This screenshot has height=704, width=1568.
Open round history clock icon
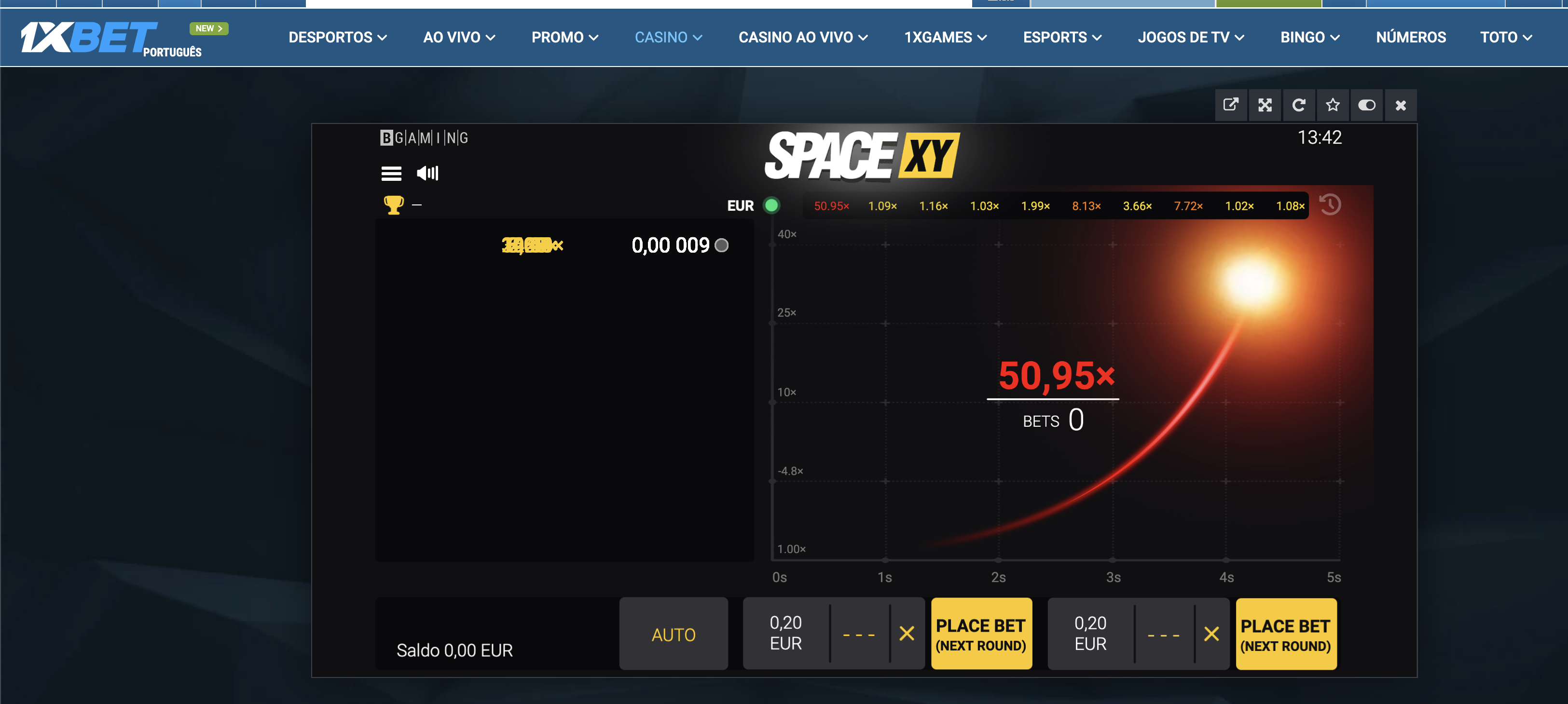pos(1330,204)
